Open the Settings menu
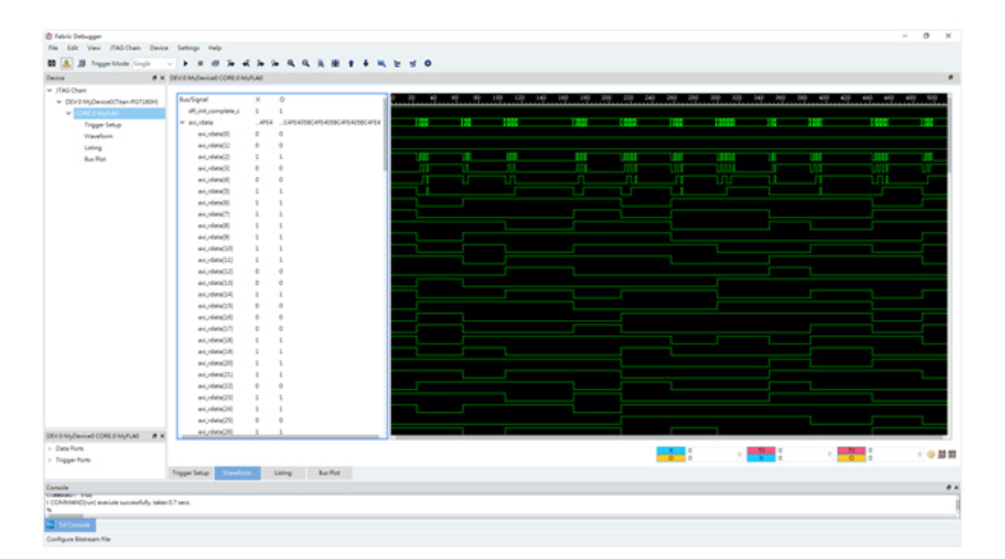This screenshot has width=1005, height=559. coord(188,48)
